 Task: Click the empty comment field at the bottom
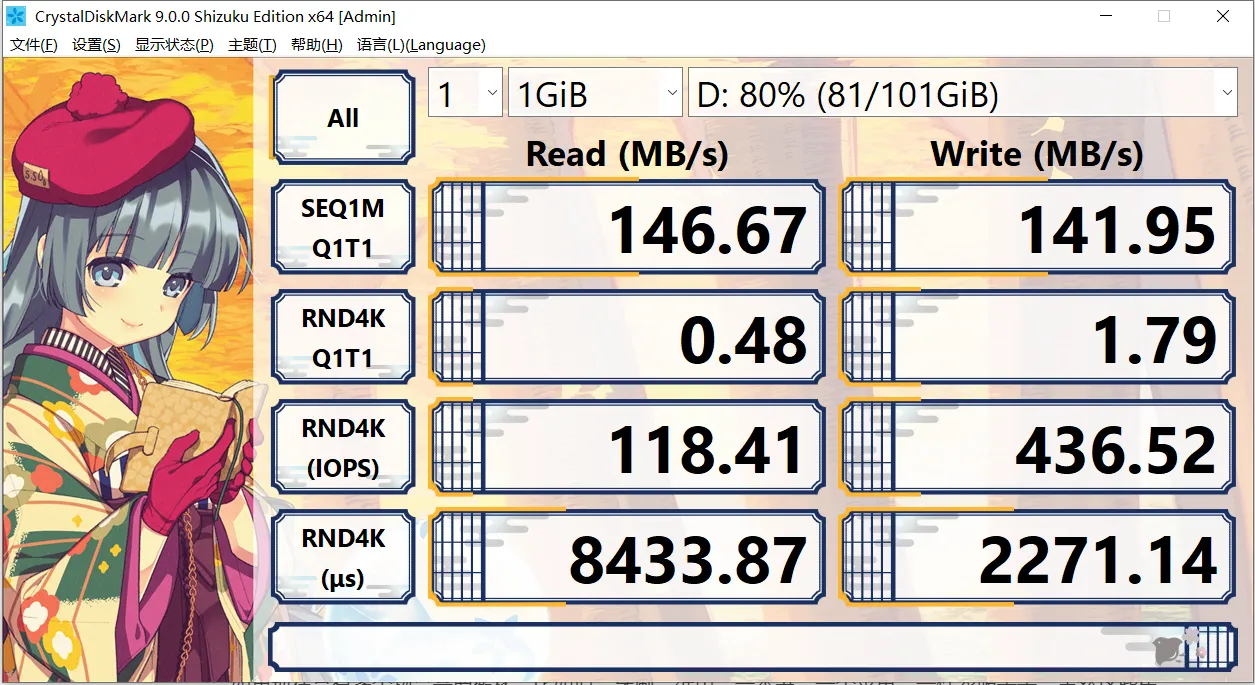[x=754, y=647]
